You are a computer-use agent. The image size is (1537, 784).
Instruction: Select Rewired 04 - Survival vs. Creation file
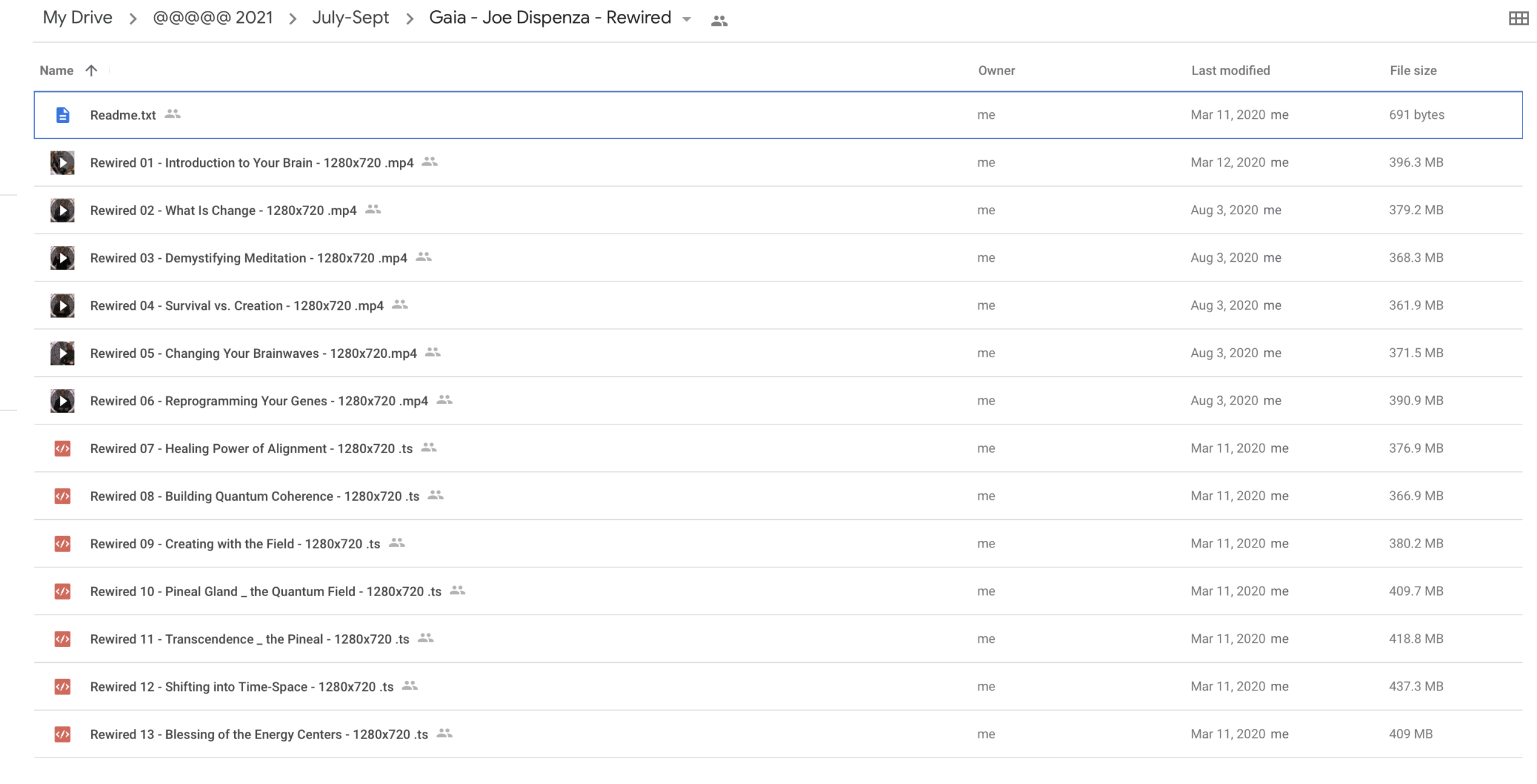pos(237,306)
